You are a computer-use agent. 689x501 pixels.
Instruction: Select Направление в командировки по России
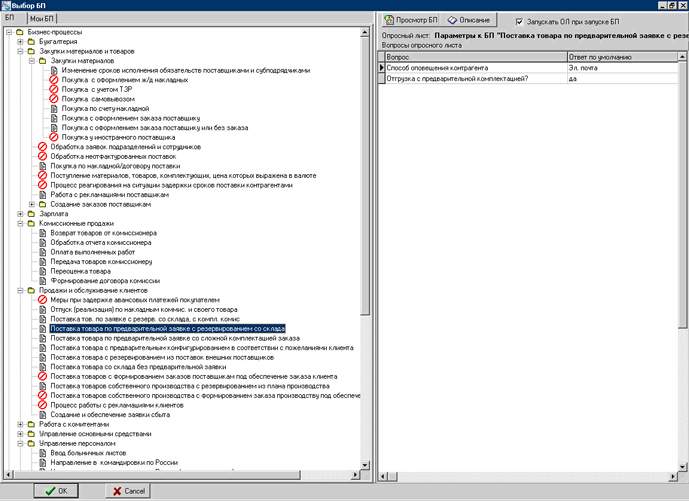[x=114, y=463]
